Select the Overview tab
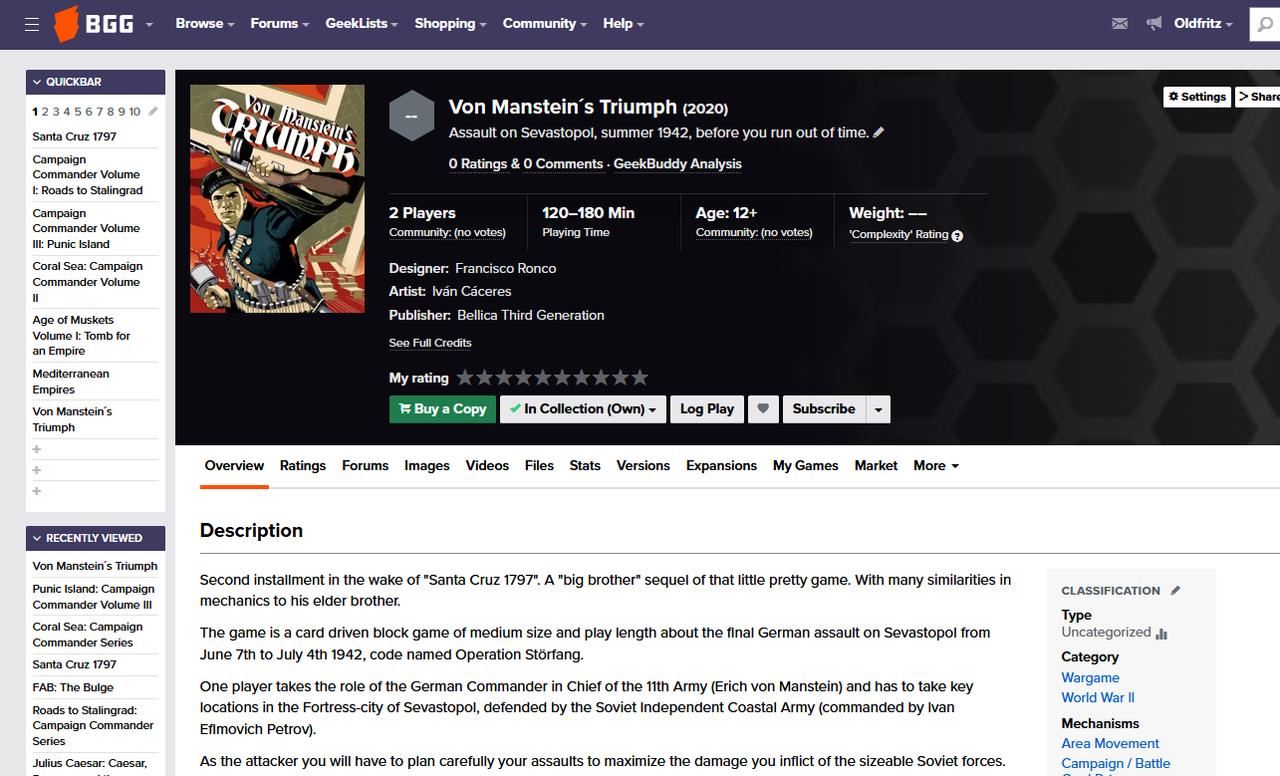The image size is (1280, 776). [x=234, y=466]
